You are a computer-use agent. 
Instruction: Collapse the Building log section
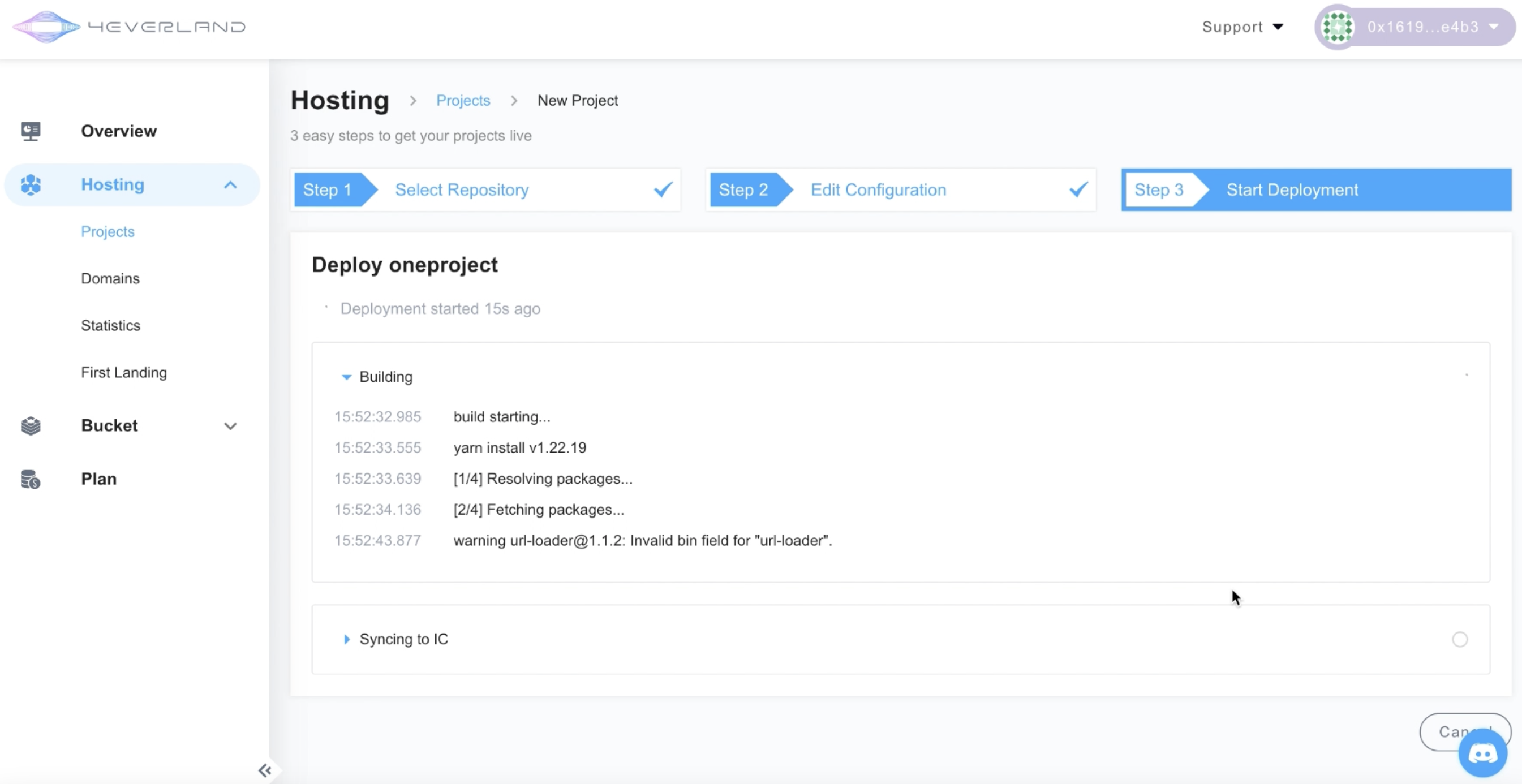click(347, 377)
